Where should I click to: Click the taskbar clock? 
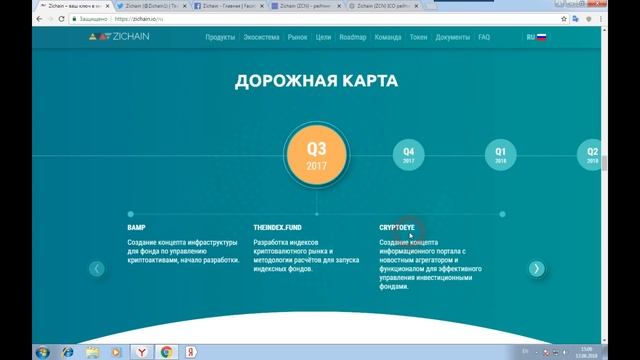pyautogui.click(x=586, y=352)
